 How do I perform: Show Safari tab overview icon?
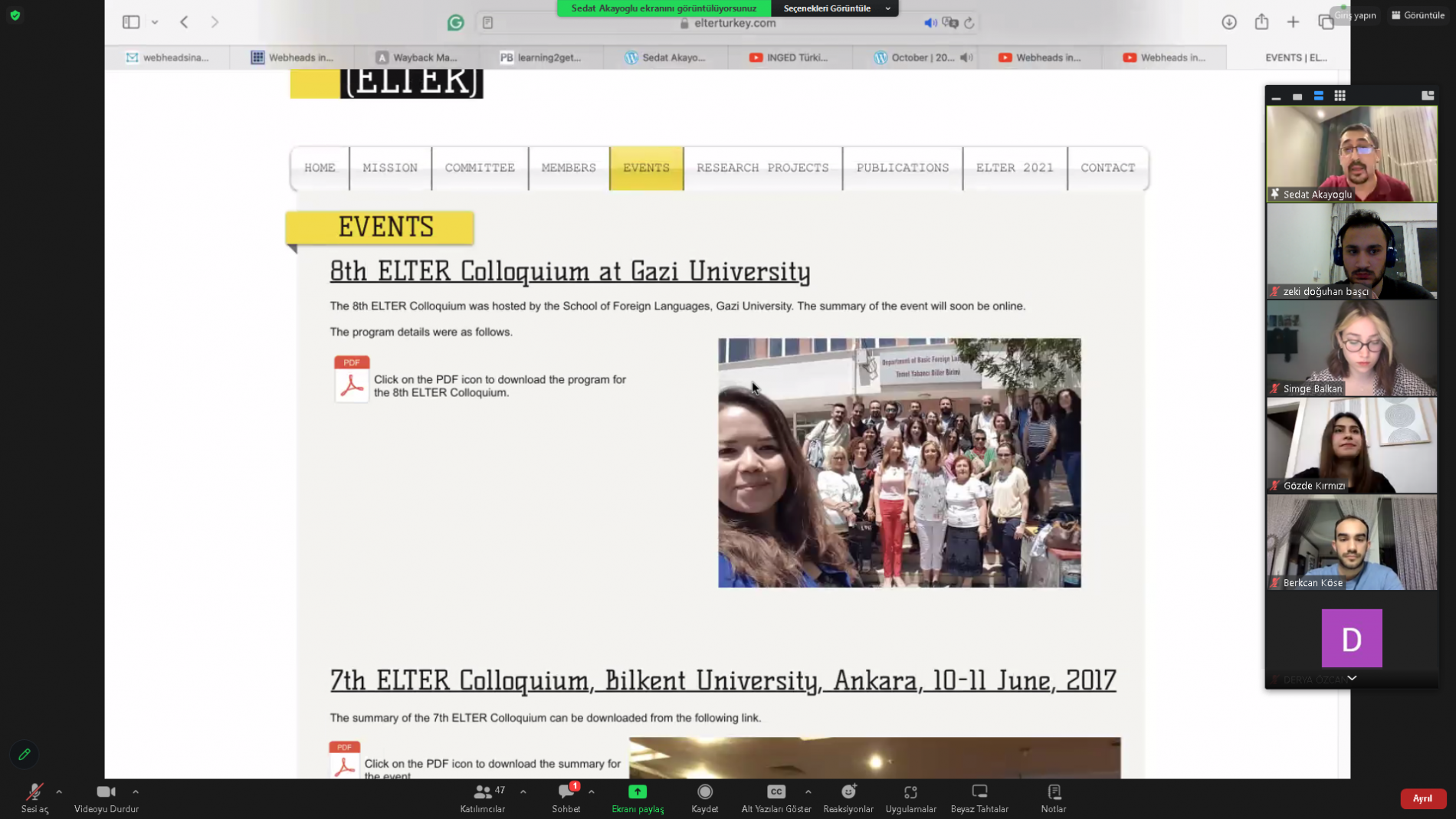coord(1326,22)
